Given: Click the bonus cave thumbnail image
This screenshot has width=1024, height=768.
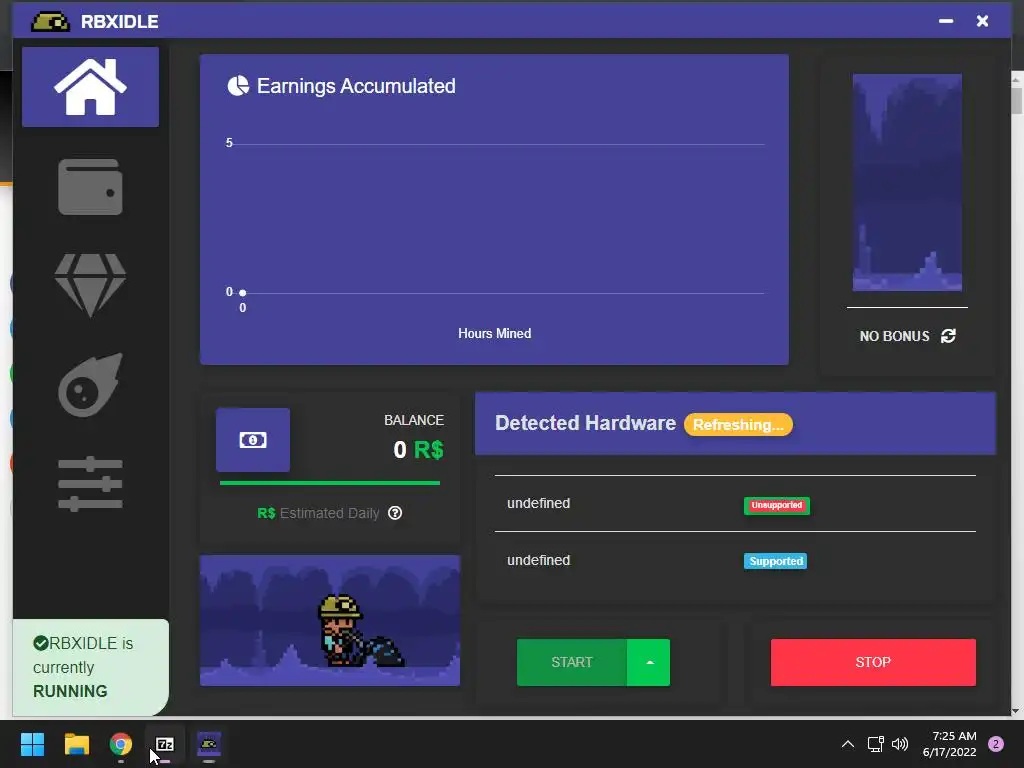Looking at the screenshot, I should tap(907, 182).
